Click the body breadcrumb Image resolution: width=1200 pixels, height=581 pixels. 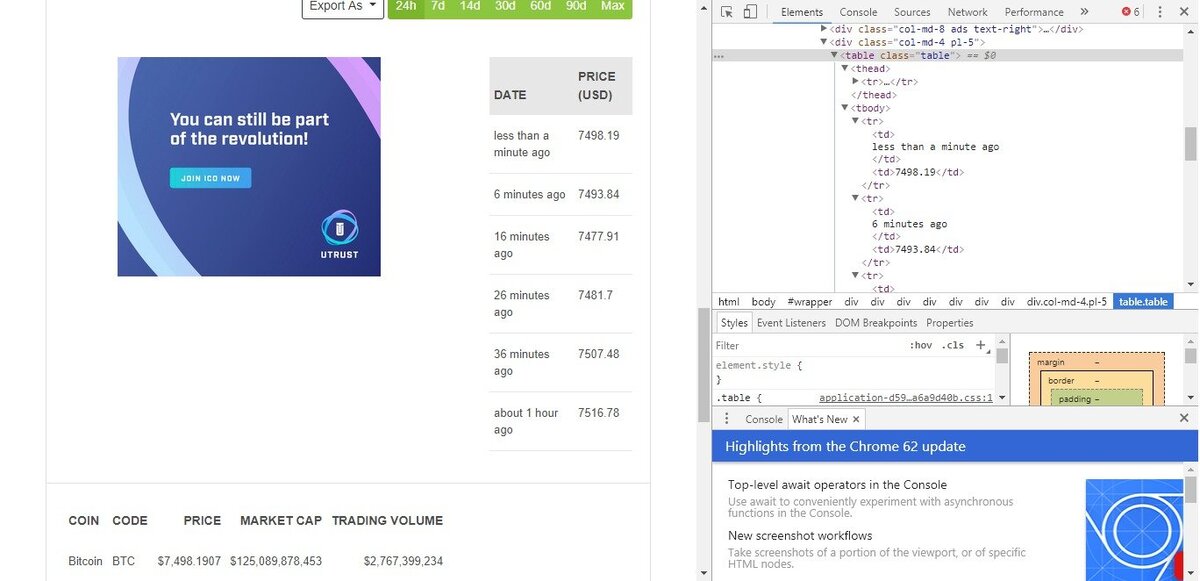coord(763,302)
